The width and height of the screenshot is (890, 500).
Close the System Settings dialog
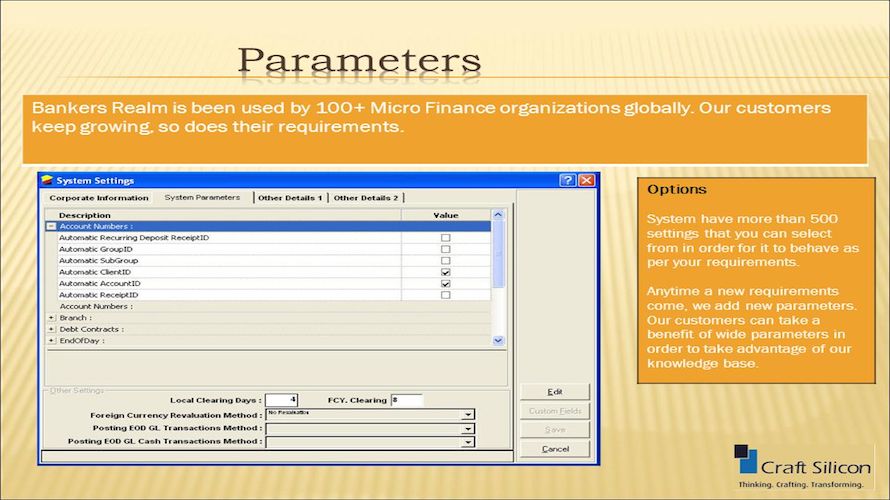586,180
